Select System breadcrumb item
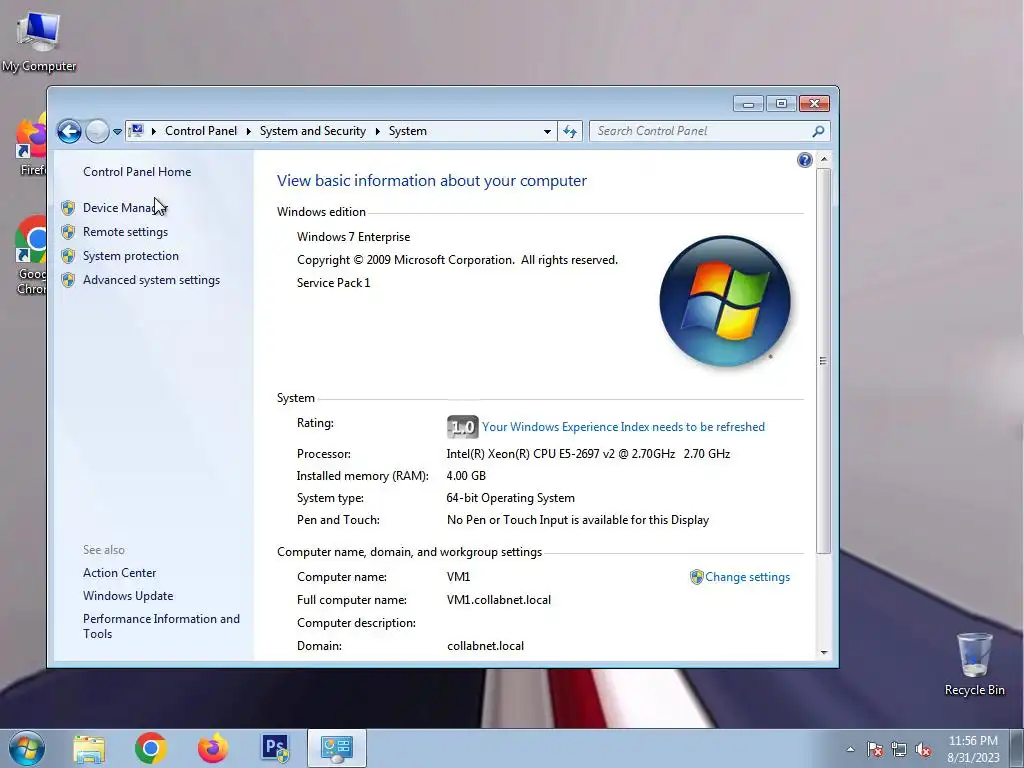This screenshot has height=768, width=1024. (408, 131)
